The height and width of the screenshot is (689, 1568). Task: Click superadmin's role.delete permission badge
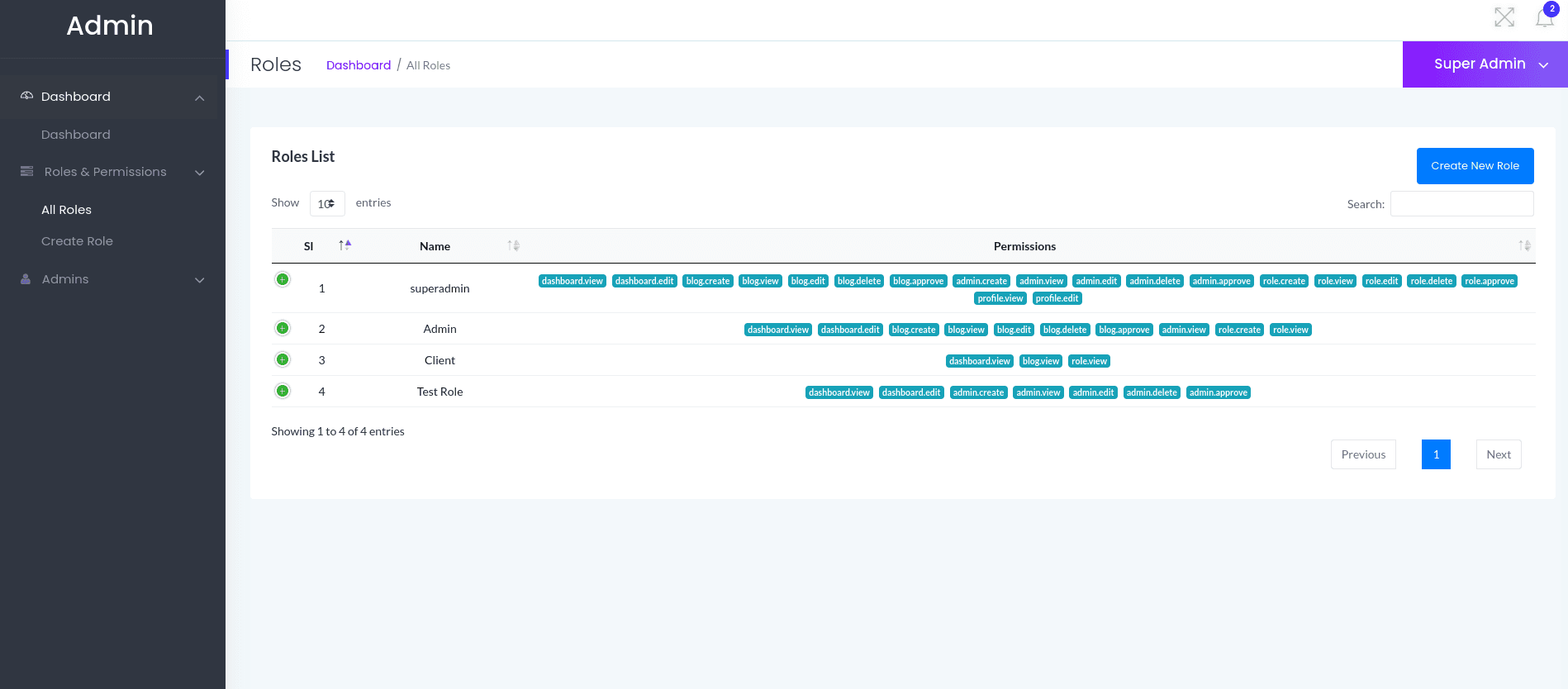point(1431,281)
